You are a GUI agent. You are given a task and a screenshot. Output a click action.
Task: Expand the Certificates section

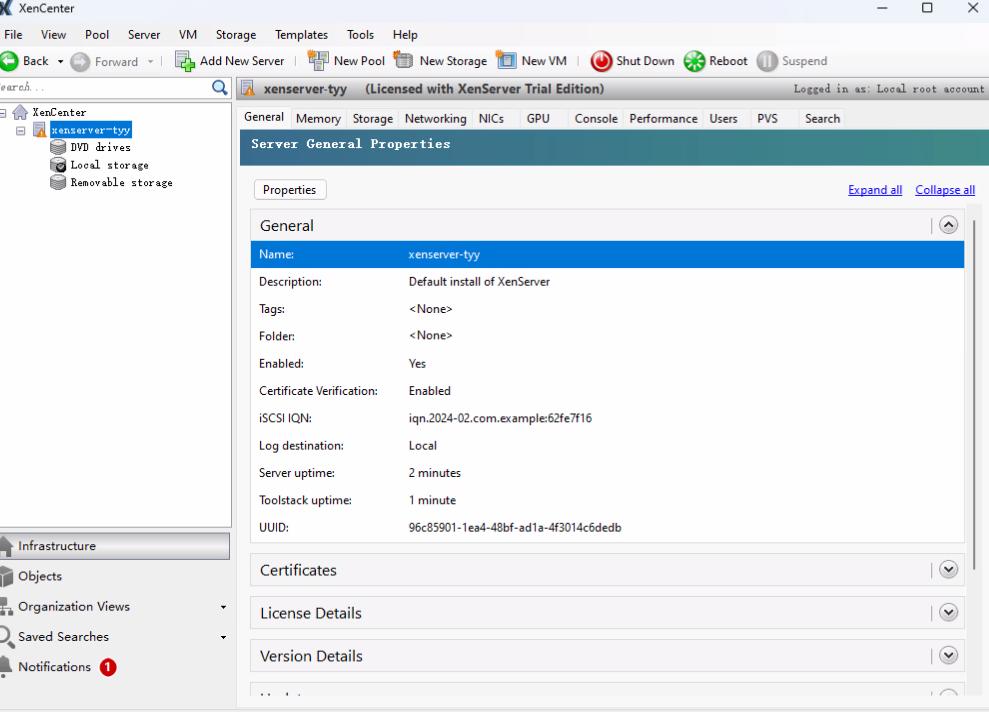[x=948, y=570]
